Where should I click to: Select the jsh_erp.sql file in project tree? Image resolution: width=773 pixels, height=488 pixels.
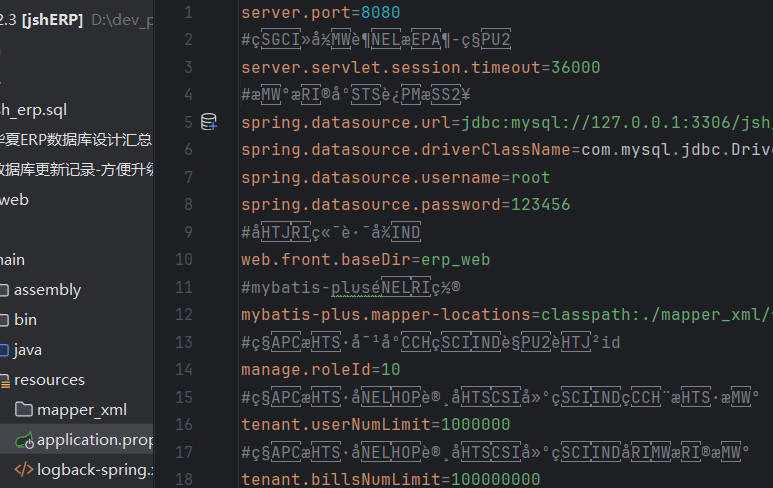click(34, 110)
